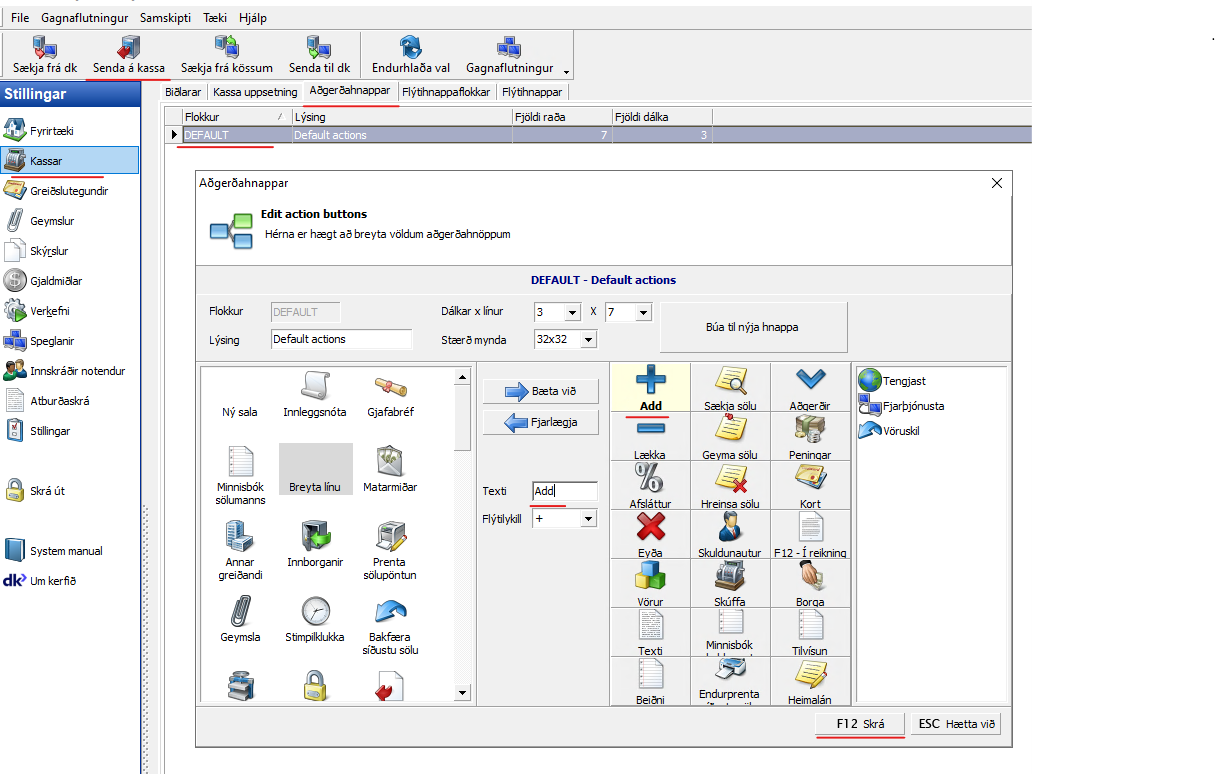Click the Eyða red X icon
The image size is (1215, 774).
650,527
